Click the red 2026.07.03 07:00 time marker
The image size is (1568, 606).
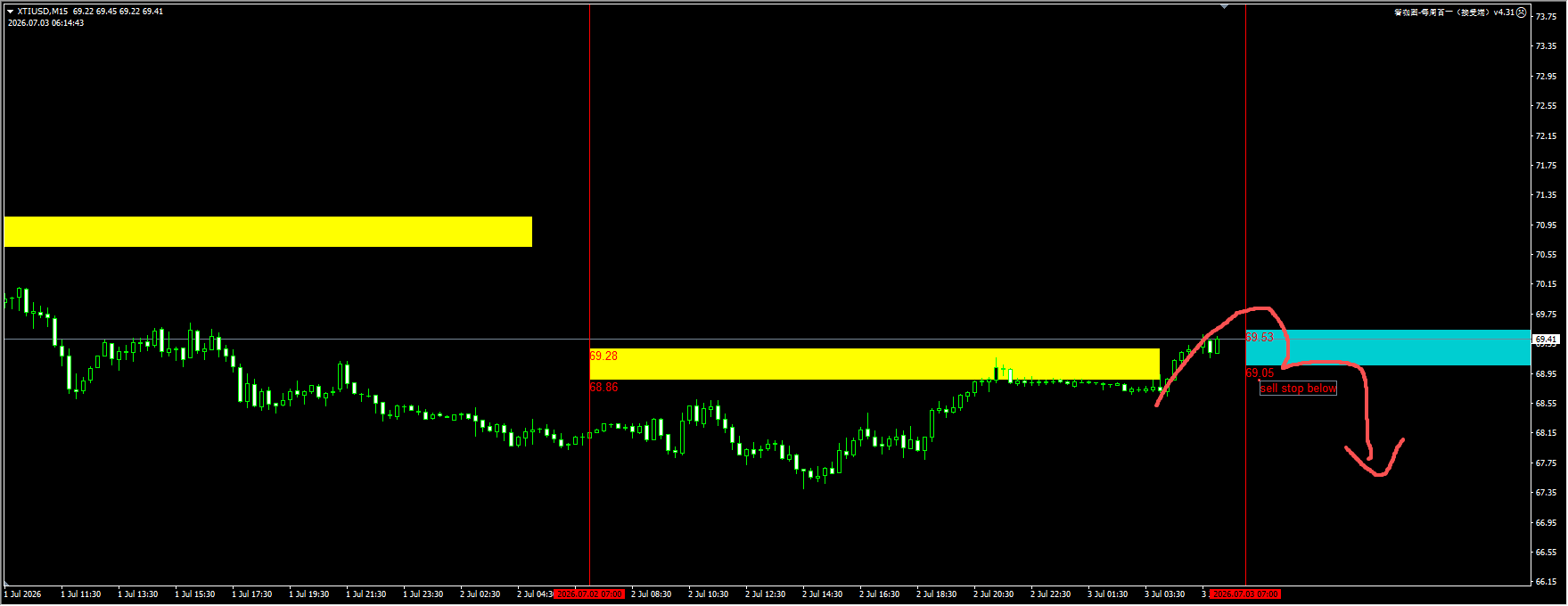[x=1245, y=594]
